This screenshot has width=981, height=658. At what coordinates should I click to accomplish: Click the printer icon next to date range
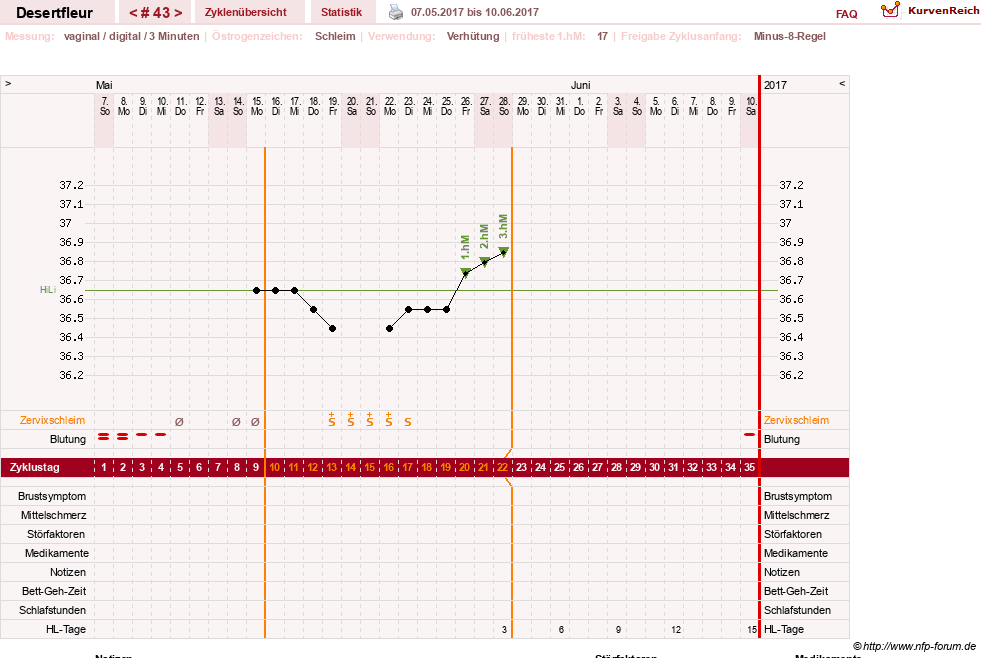(396, 12)
